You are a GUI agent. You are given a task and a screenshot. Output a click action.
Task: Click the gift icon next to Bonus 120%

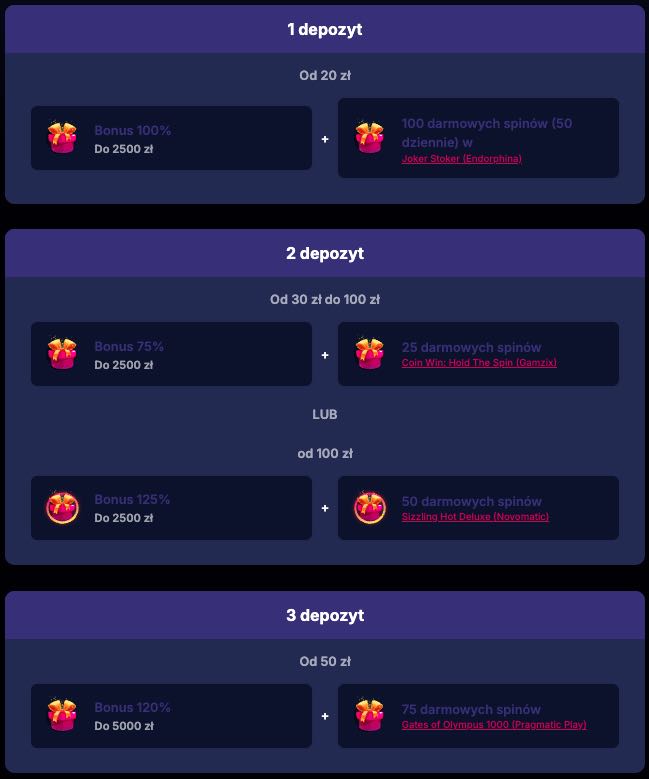(62, 715)
